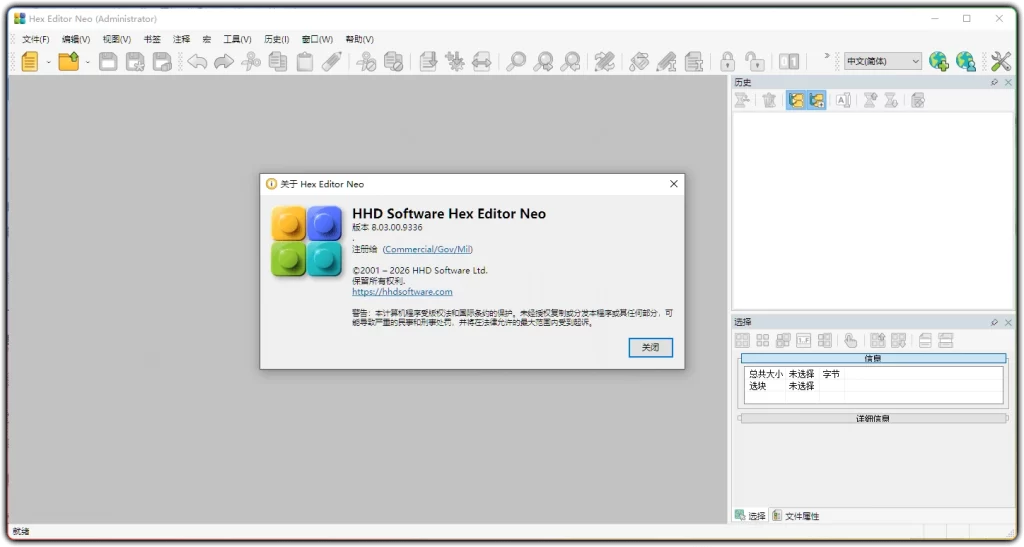Screen dimensions: 1024x547
Task: Expand the toolbar overflow chevron
Action: (x=827, y=56)
